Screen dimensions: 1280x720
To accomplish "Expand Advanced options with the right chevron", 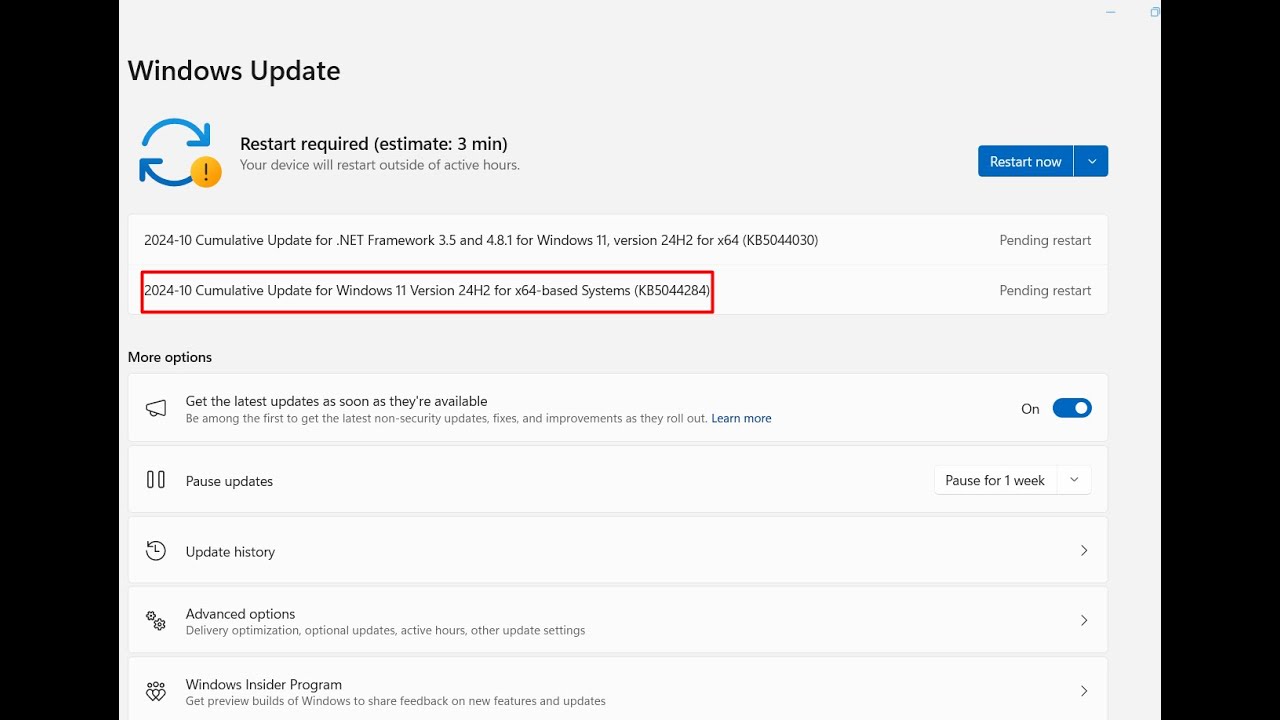I will pyautogui.click(x=1084, y=621).
